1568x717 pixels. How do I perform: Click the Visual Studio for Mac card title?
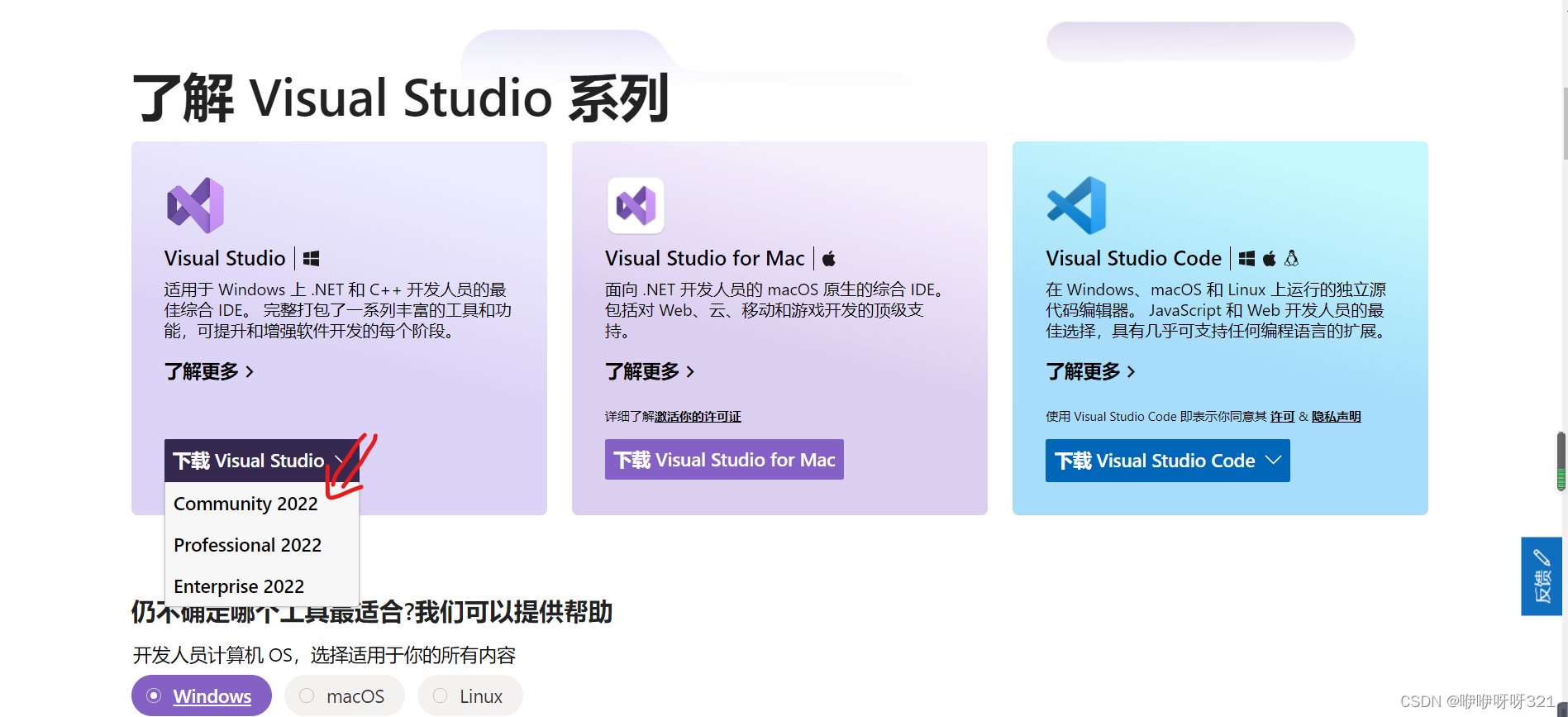click(x=704, y=259)
